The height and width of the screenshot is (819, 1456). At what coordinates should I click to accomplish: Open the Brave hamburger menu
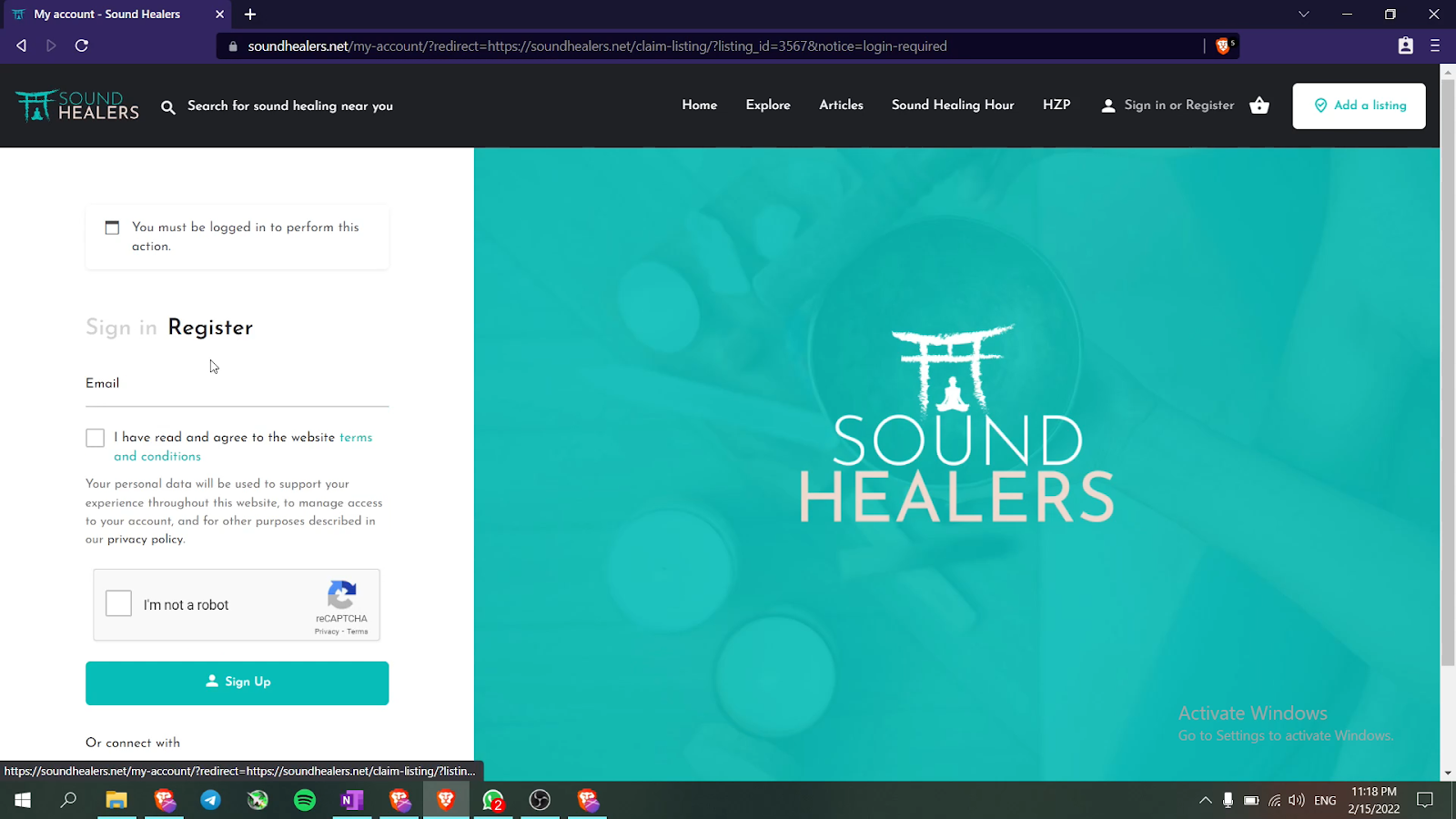[x=1435, y=45]
